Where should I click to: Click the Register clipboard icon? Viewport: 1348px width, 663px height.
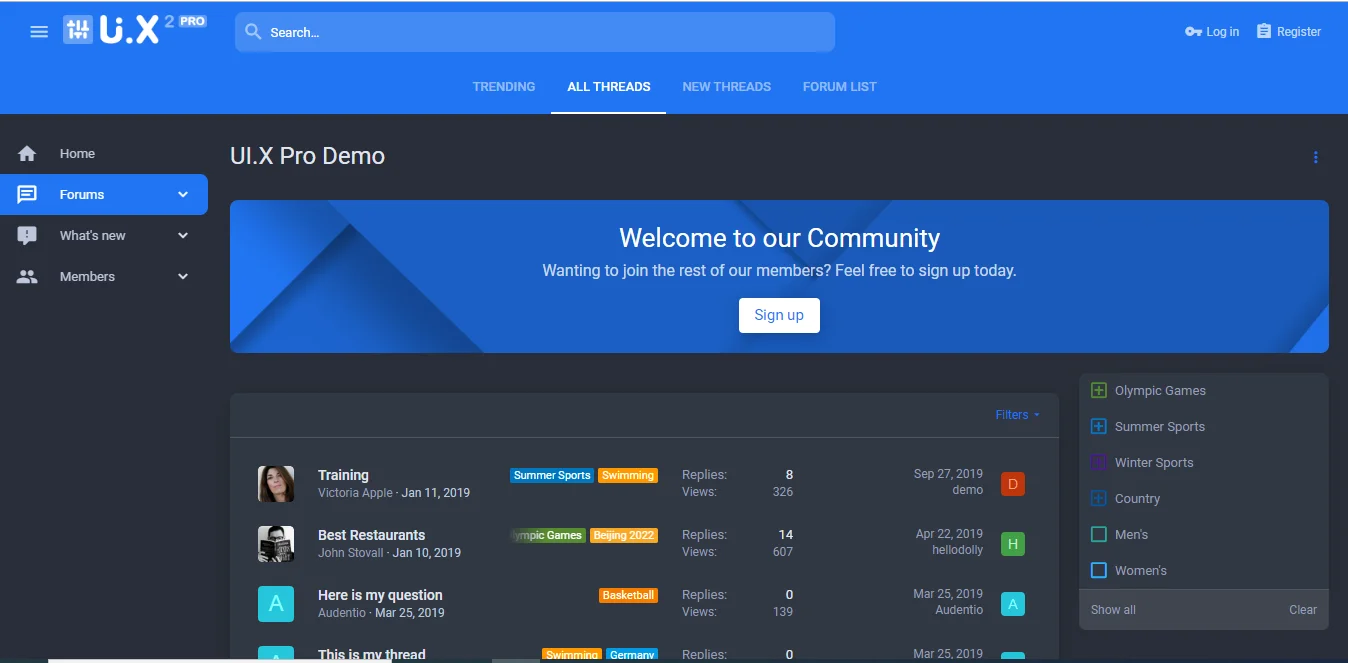(1264, 32)
